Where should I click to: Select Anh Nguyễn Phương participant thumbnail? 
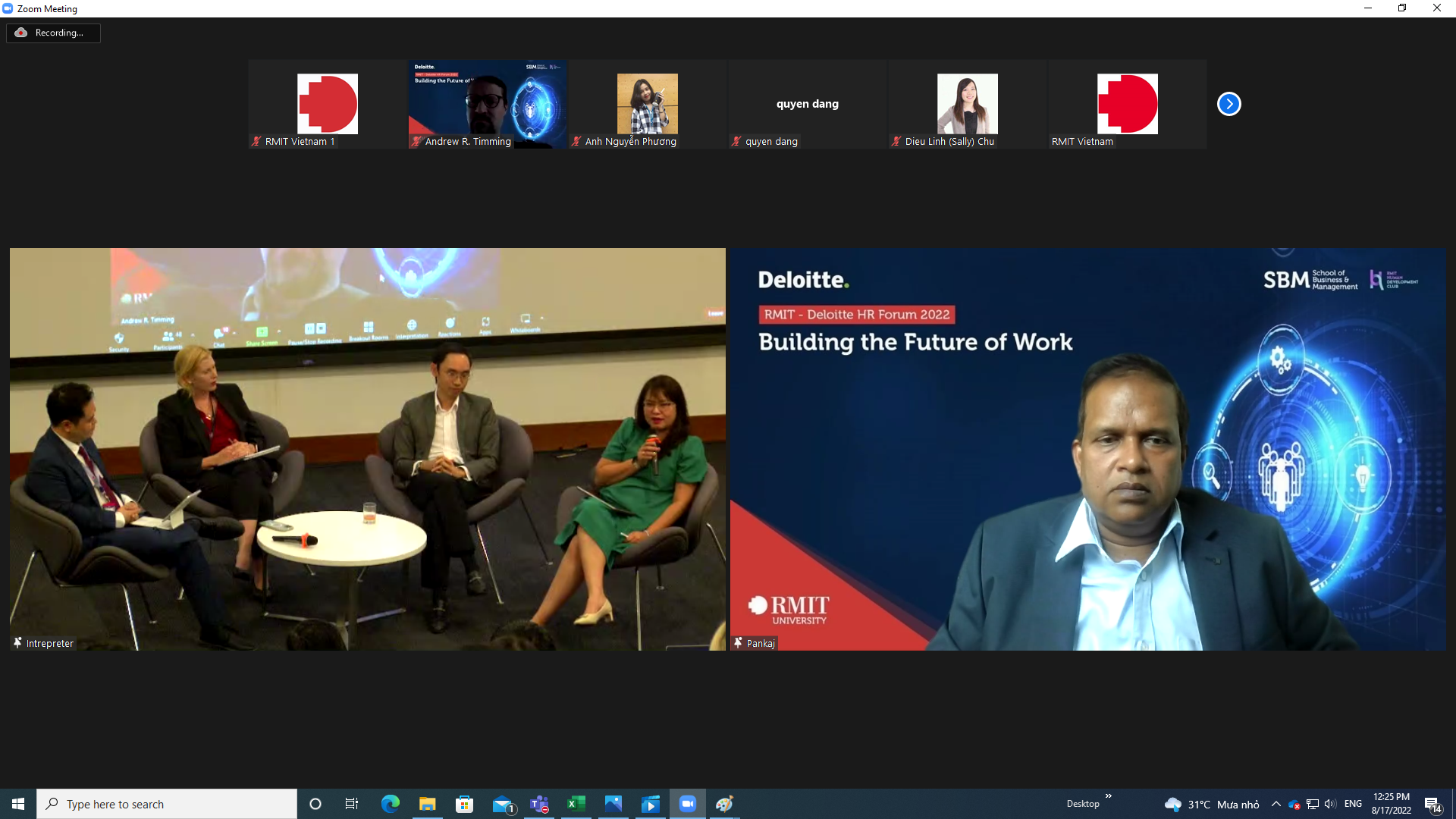648,104
